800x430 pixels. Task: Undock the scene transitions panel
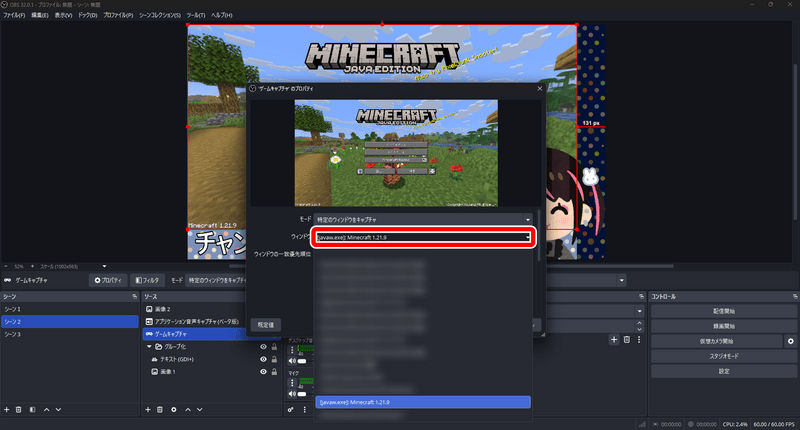(x=641, y=296)
